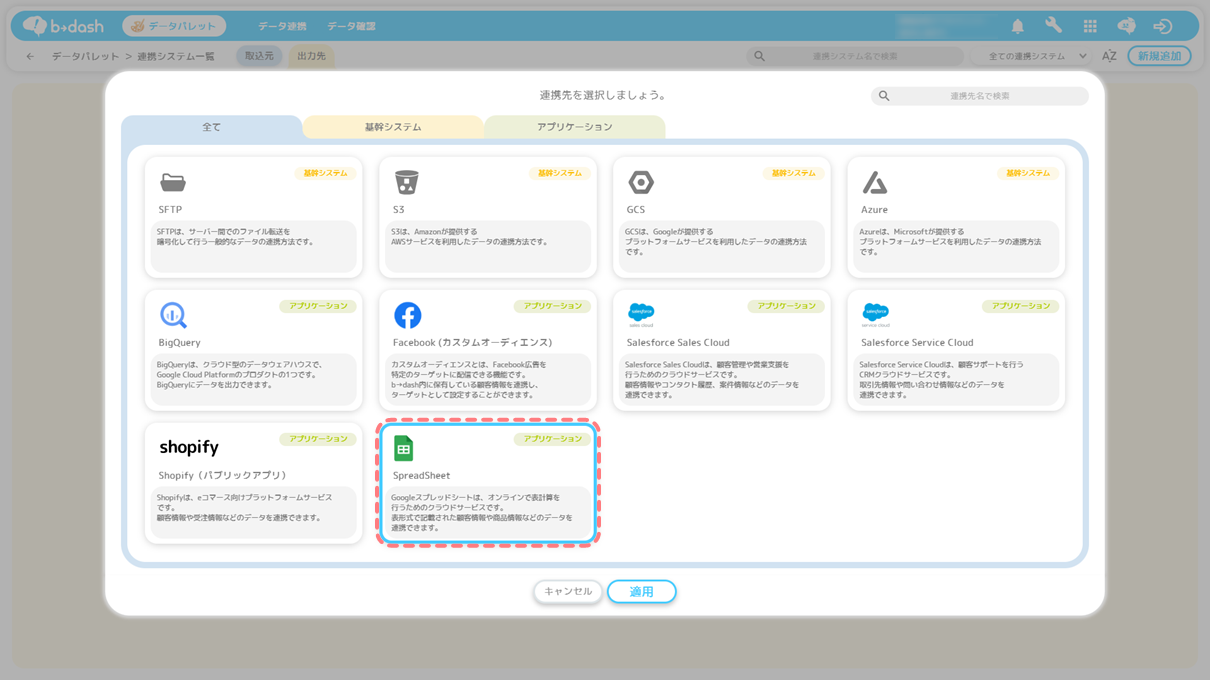This screenshot has height=680, width=1210.
Task: Click the shopify logo
Action: (189, 447)
